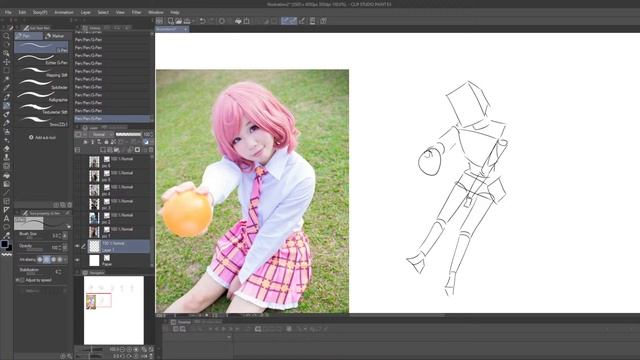The height and width of the screenshot is (360, 640).
Task: Click the Clip Studio logo icon in the command bar
Action: (x=160, y=21)
